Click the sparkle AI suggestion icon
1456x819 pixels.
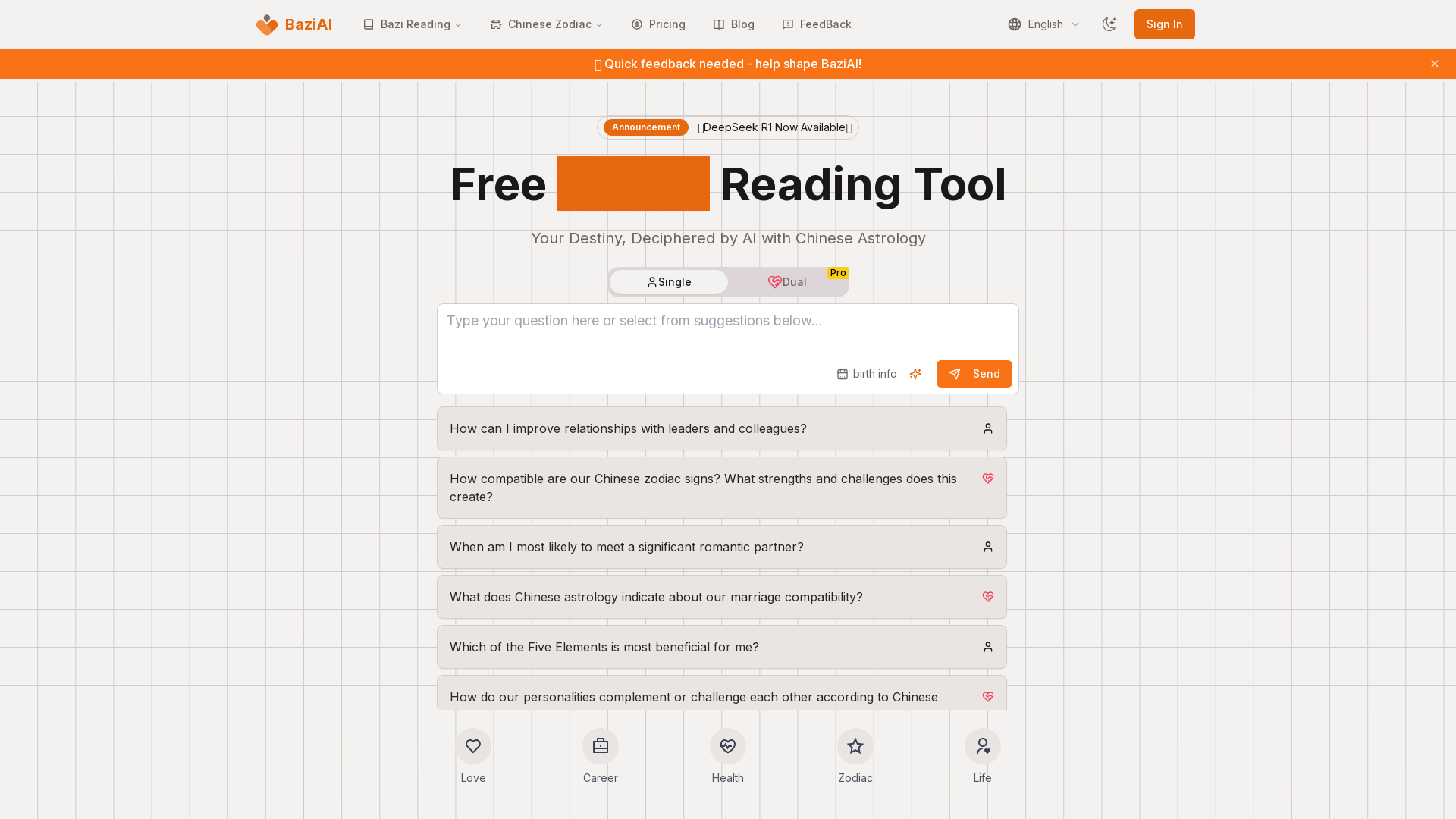[915, 374]
